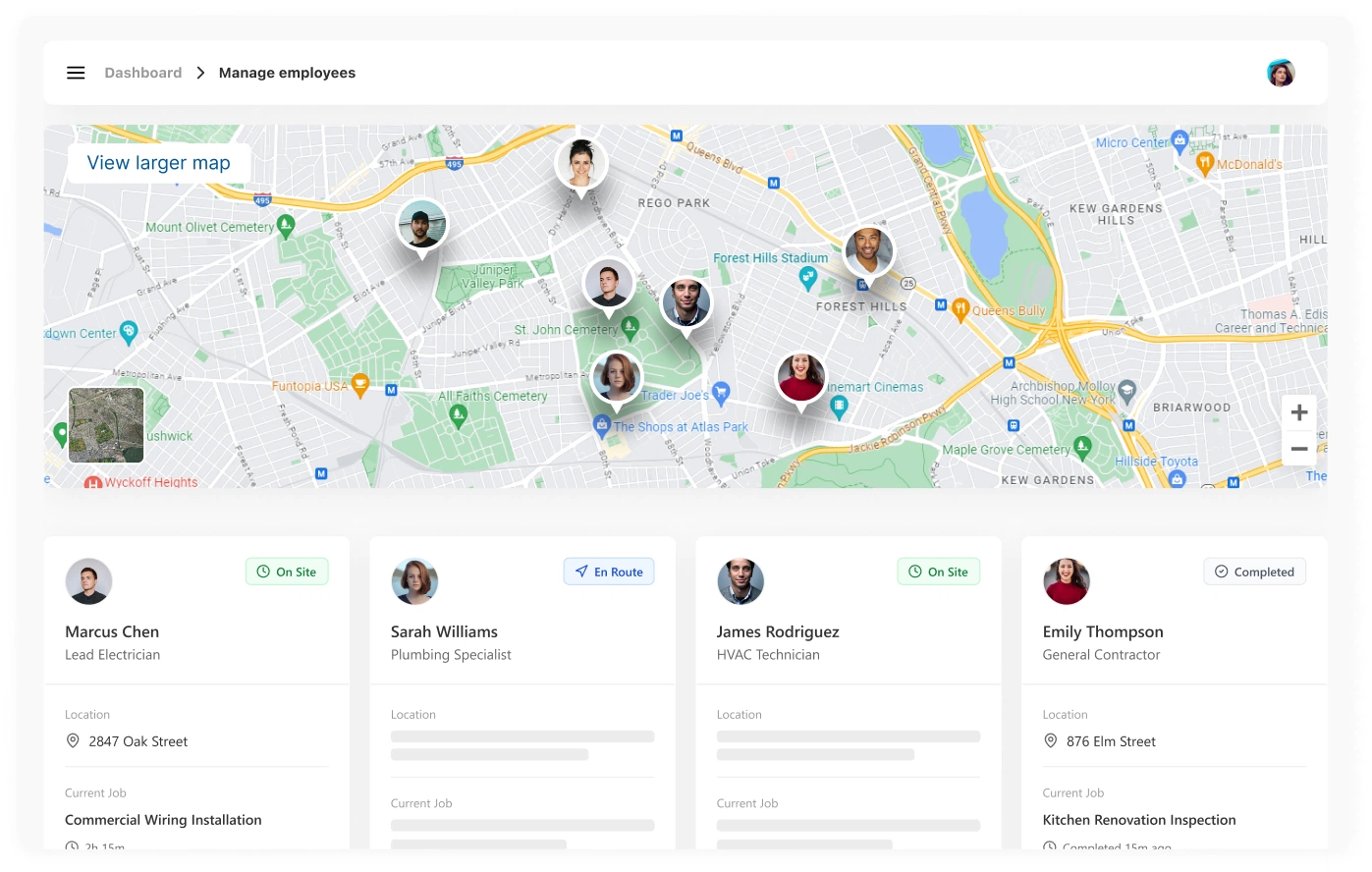This screenshot has height=872, width=1372.
Task: Click the map pin with the beanie-wearing man
Action: [422, 226]
